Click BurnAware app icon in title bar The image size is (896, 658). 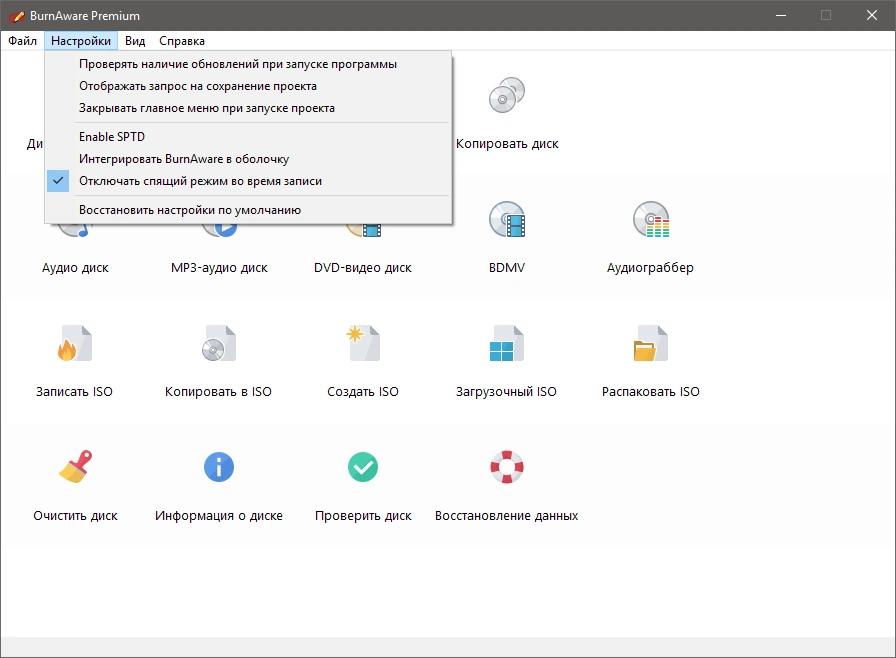[16, 16]
